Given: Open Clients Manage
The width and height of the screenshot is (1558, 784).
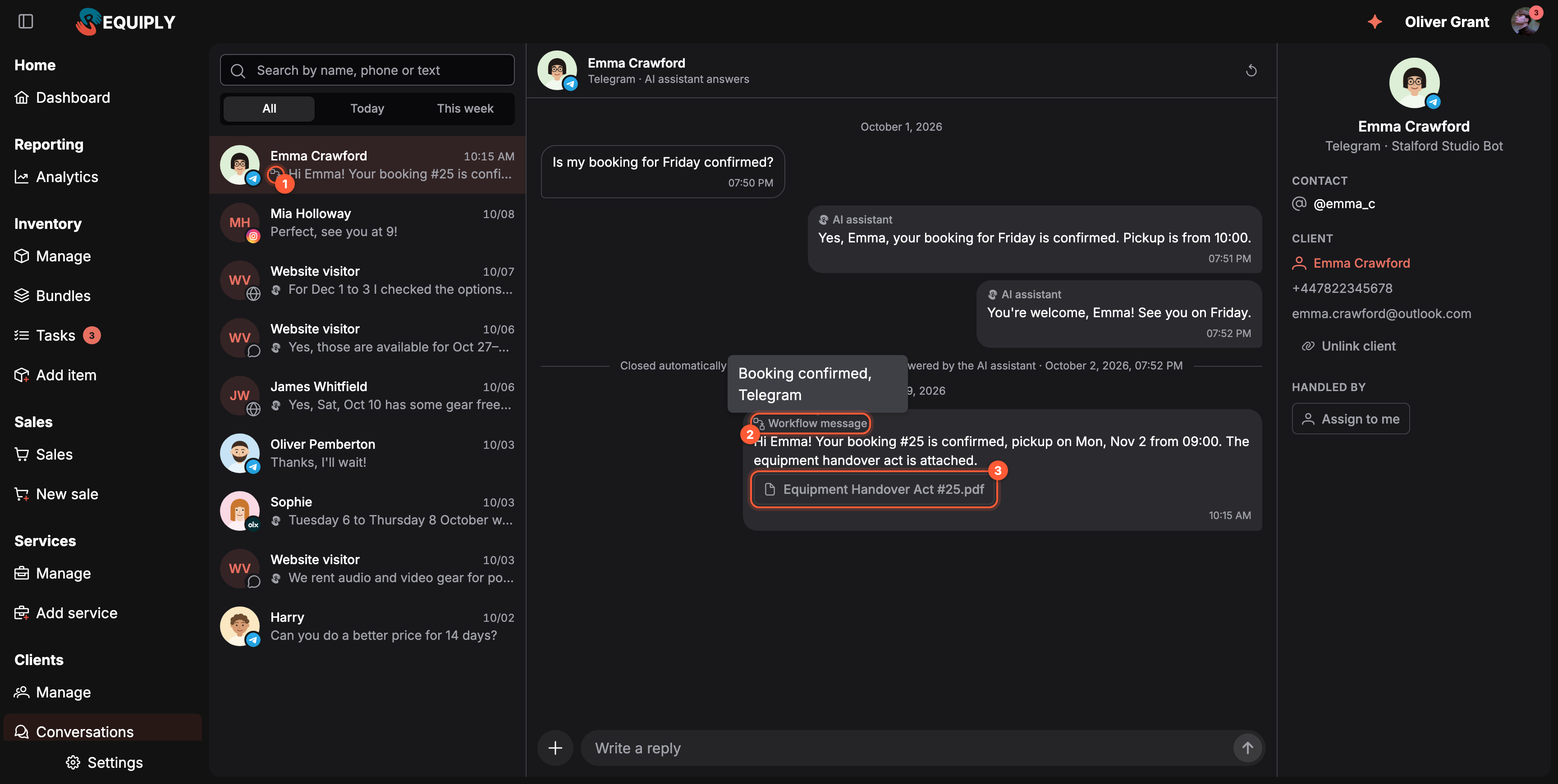Looking at the screenshot, I should (53, 692).
